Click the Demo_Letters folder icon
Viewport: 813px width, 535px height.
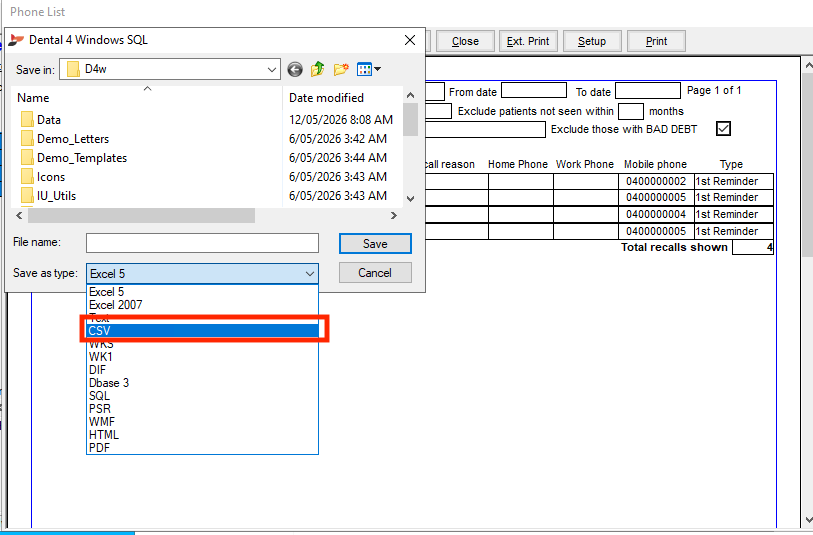pyautogui.click(x=27, y=139)
